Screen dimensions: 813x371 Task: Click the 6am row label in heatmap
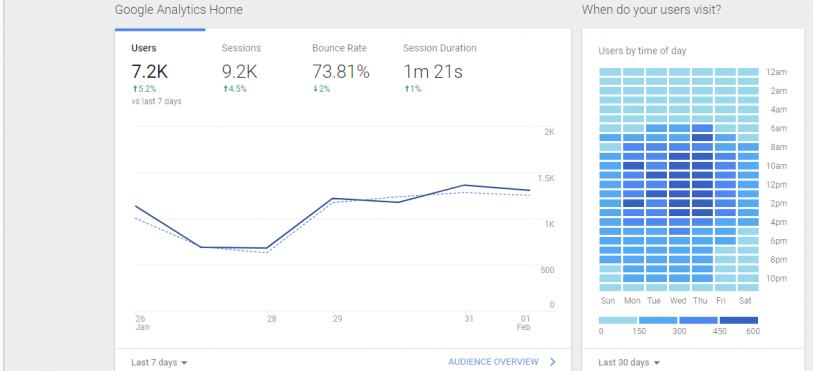tap(778, 129)
